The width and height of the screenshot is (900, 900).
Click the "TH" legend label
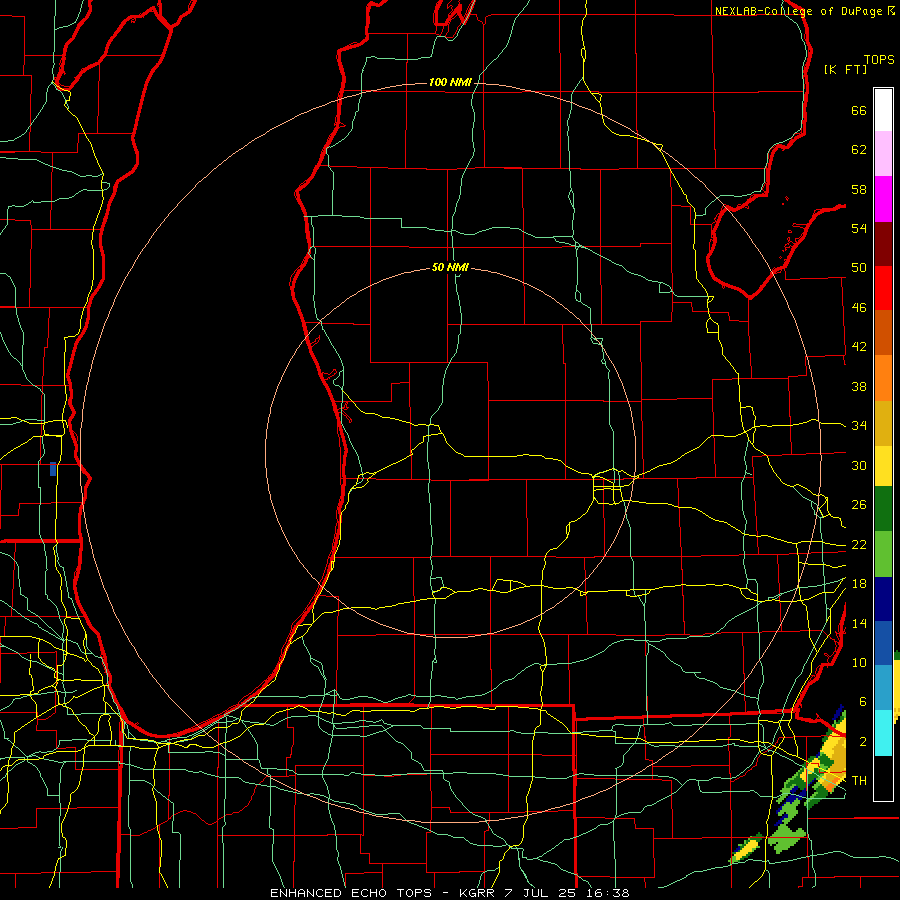click(859, 781)
